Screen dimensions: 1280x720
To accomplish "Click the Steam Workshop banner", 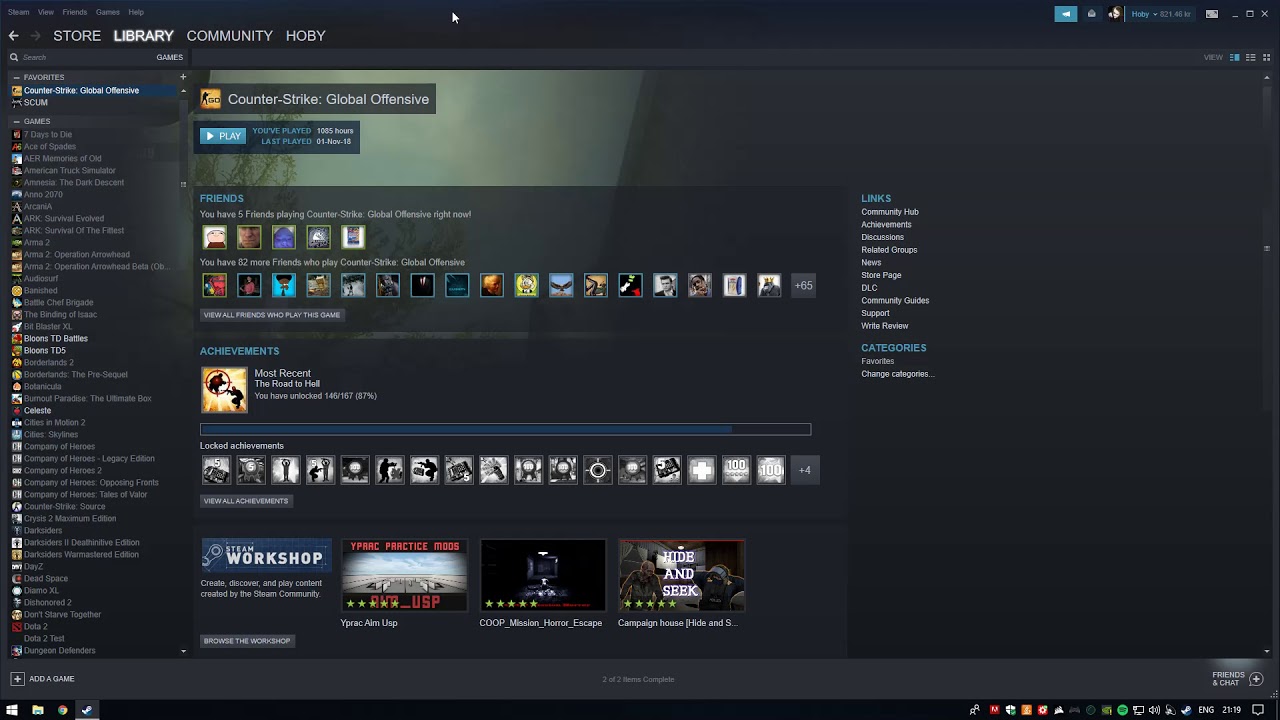I will (x=266, y=556).
